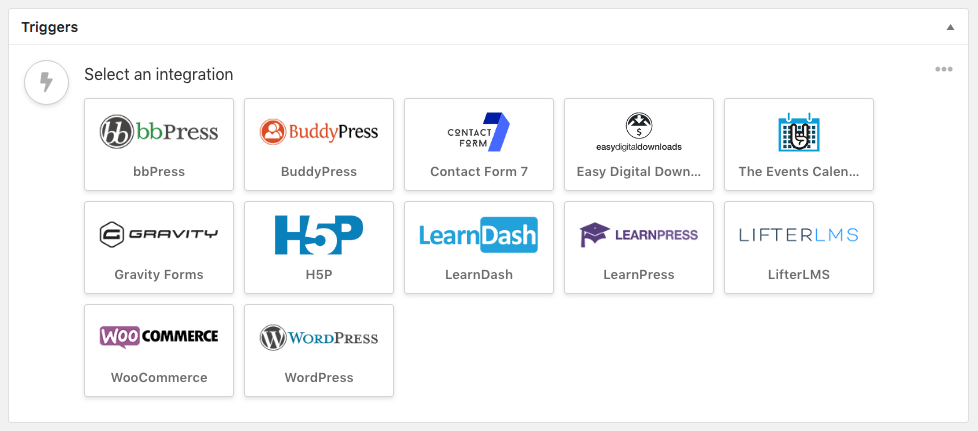
Task: Click the LearnDash text caption
Action: click(x=479, y=274)
